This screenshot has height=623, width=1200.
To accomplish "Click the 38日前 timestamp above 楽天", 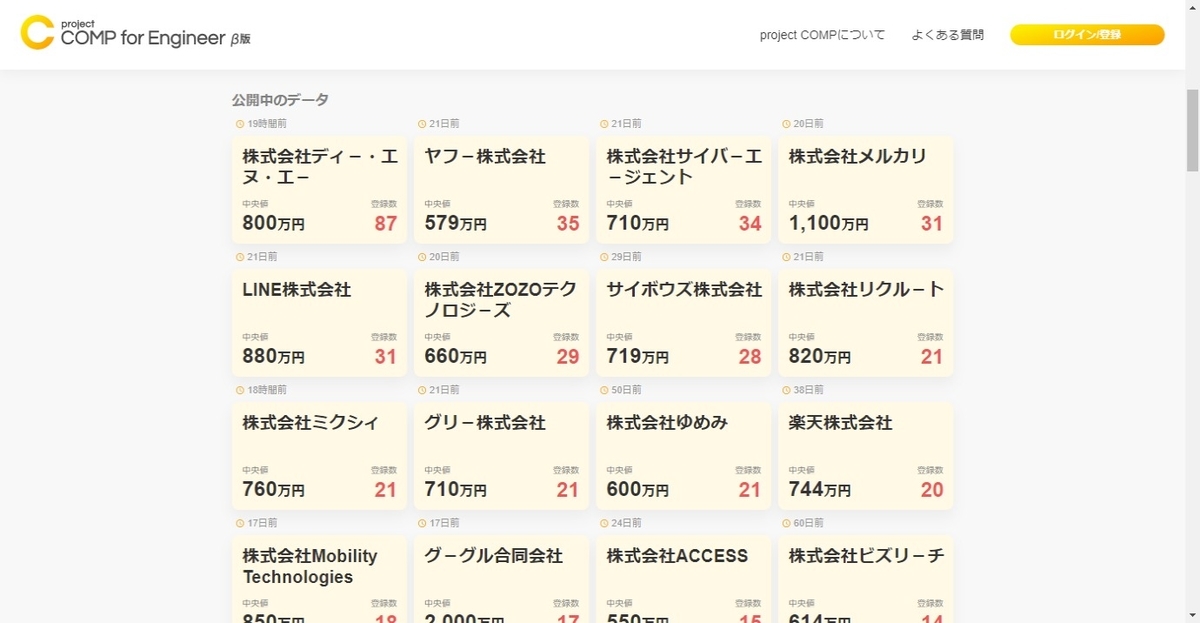I will tap(808, 390).
